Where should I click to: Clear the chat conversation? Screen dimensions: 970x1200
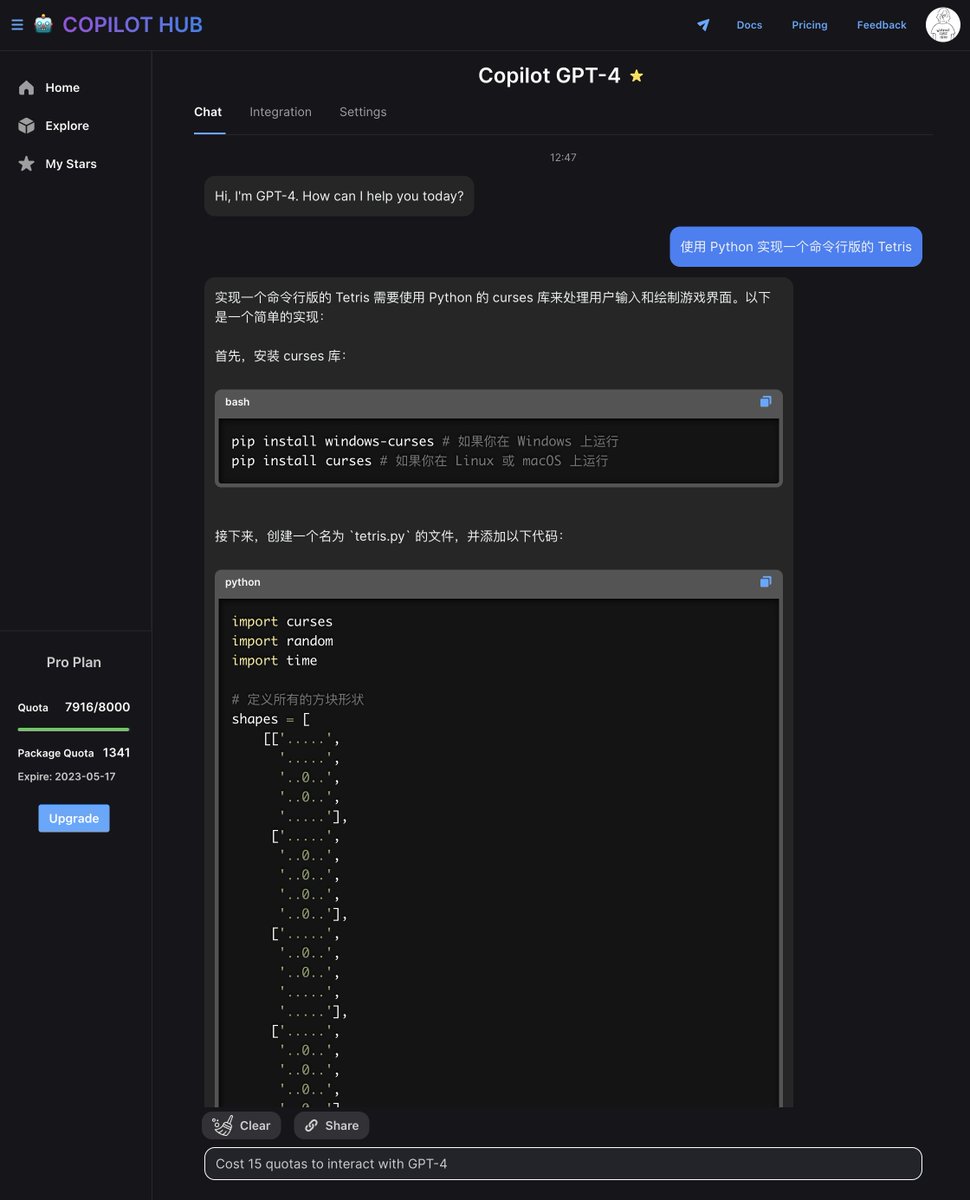tap(241, 1125)
